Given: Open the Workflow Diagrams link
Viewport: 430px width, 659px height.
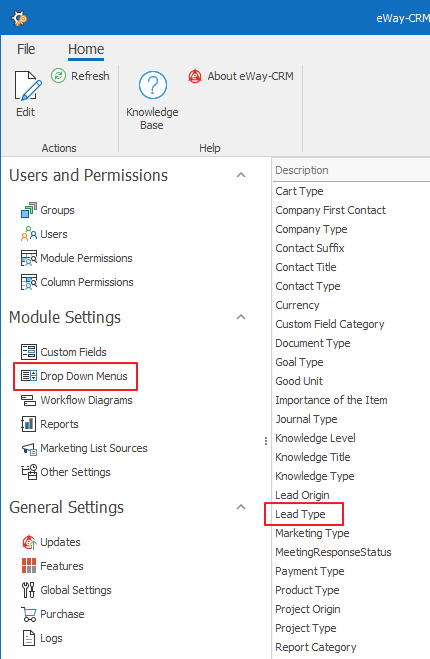Looking at the screenshot, I should [x=86, y=400].
